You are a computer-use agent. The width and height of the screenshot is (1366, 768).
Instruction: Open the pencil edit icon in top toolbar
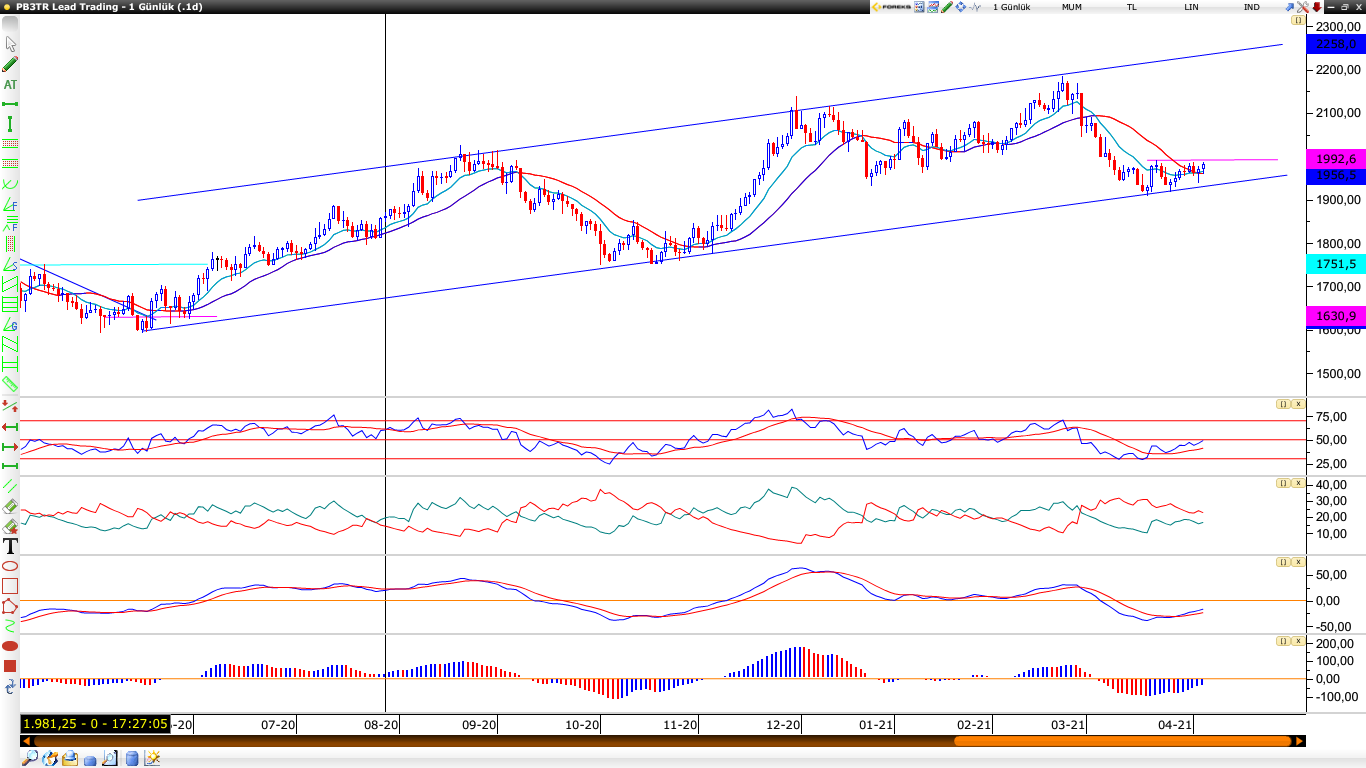tap(946, 7)
